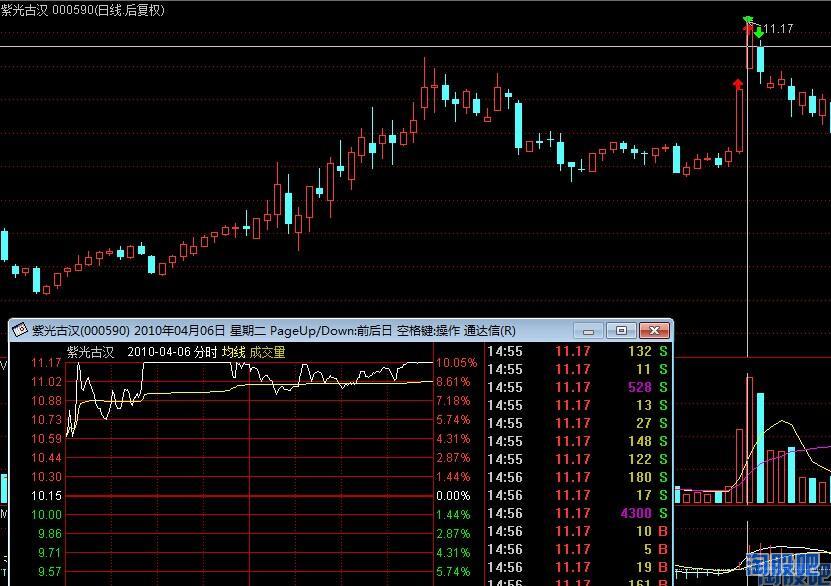Image resolution: width=831 pixels, height=586 pixels.
Task: Minimize the intraday popup window
Action: [588, 331]
